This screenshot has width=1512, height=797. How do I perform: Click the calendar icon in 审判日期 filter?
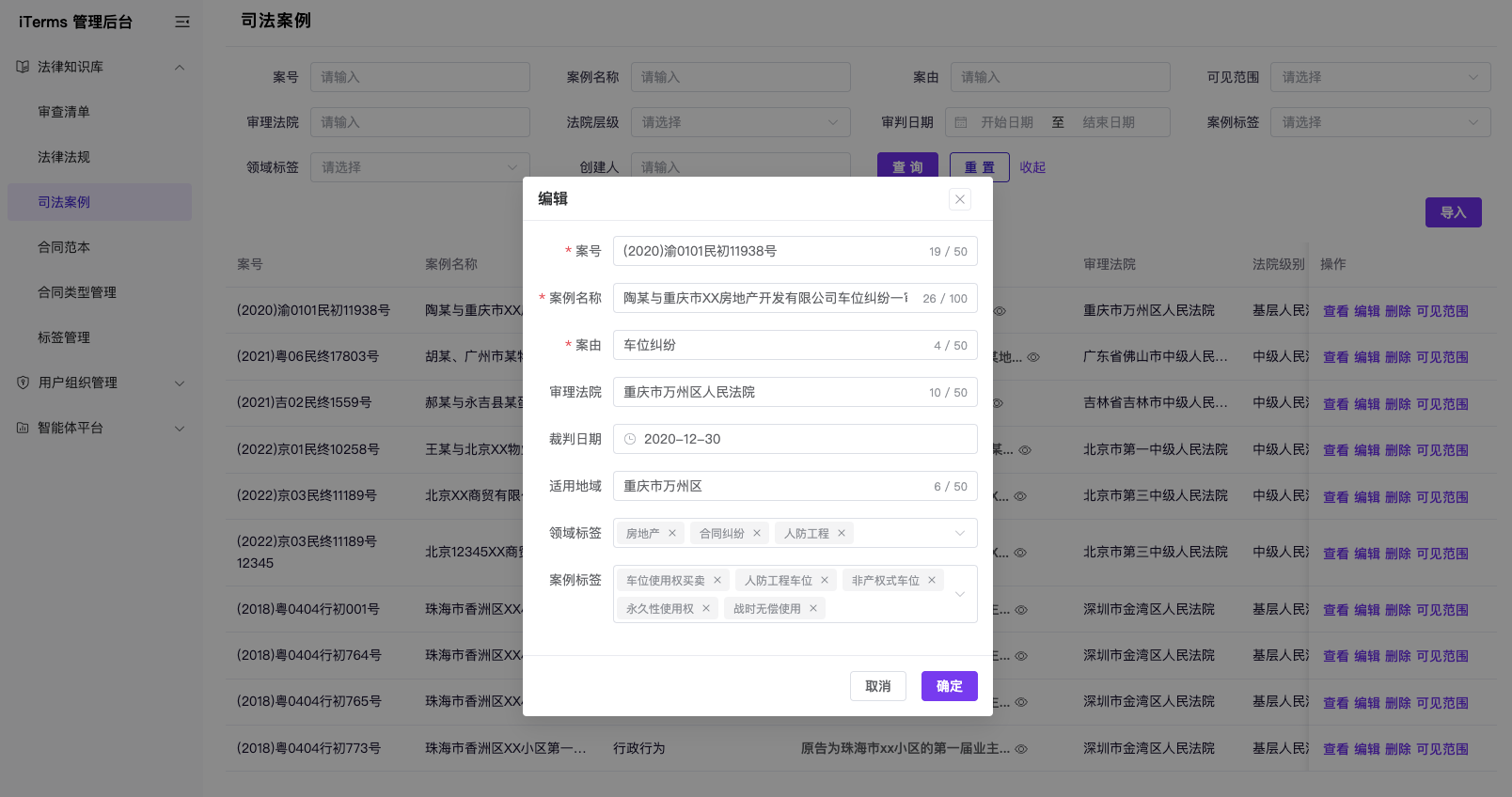coord(961,122)
